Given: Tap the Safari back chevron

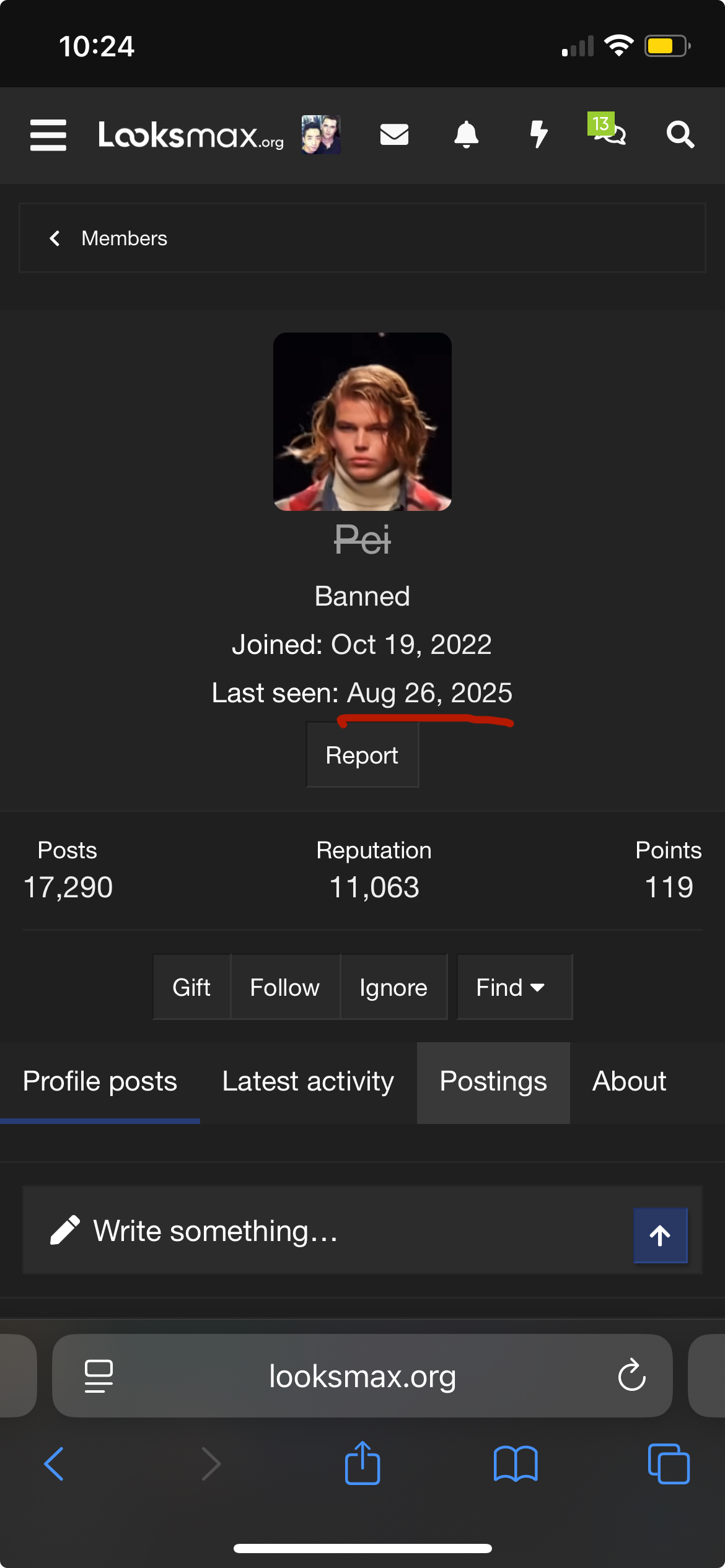Looking at the screenshot, I should point(54,1463).
